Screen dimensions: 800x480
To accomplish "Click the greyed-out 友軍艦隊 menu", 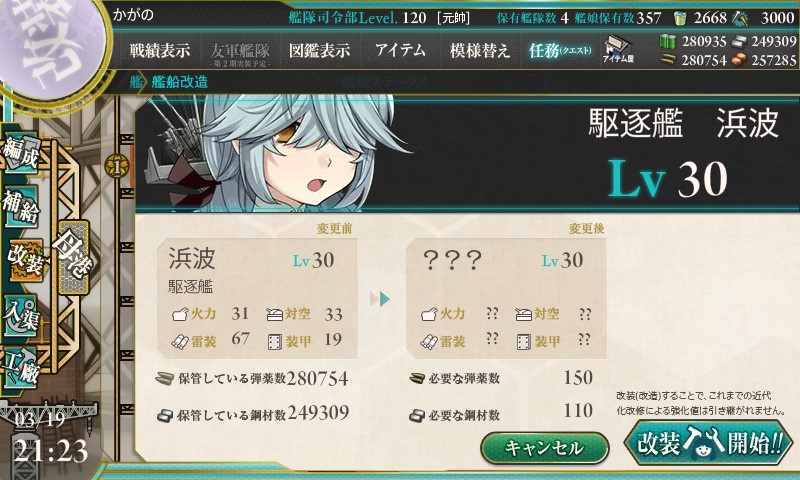I will [240, 53].
